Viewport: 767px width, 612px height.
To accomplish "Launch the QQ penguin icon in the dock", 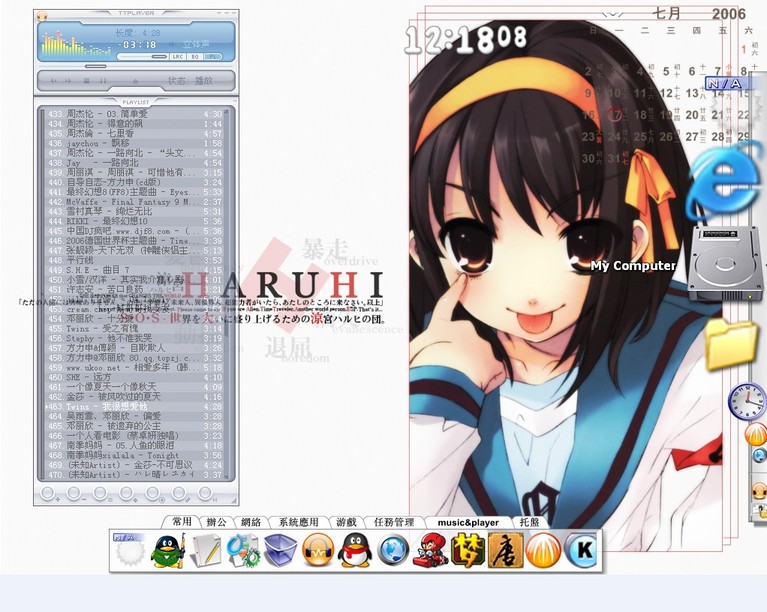I will [354, 550].
